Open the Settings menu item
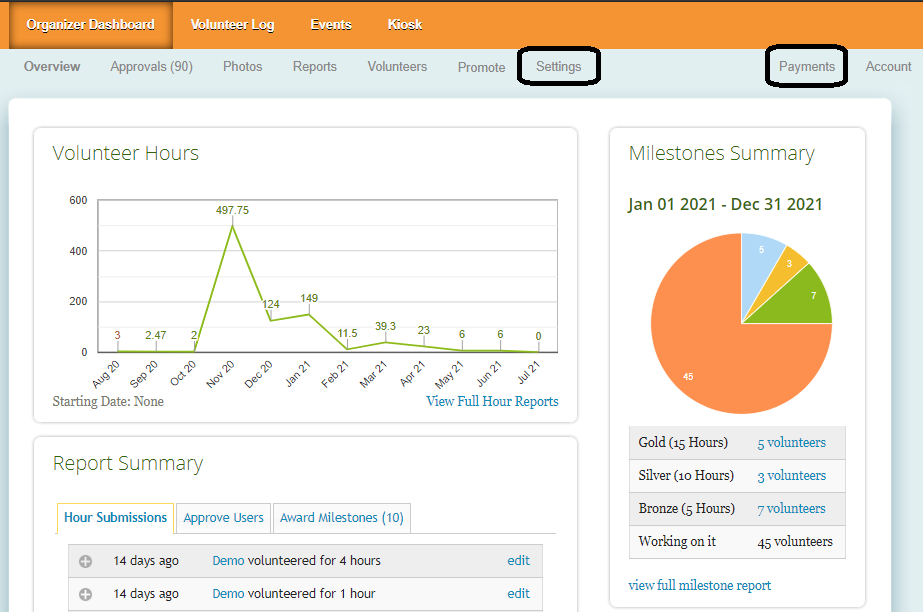The image size is (923, 612). coord(558,67)
